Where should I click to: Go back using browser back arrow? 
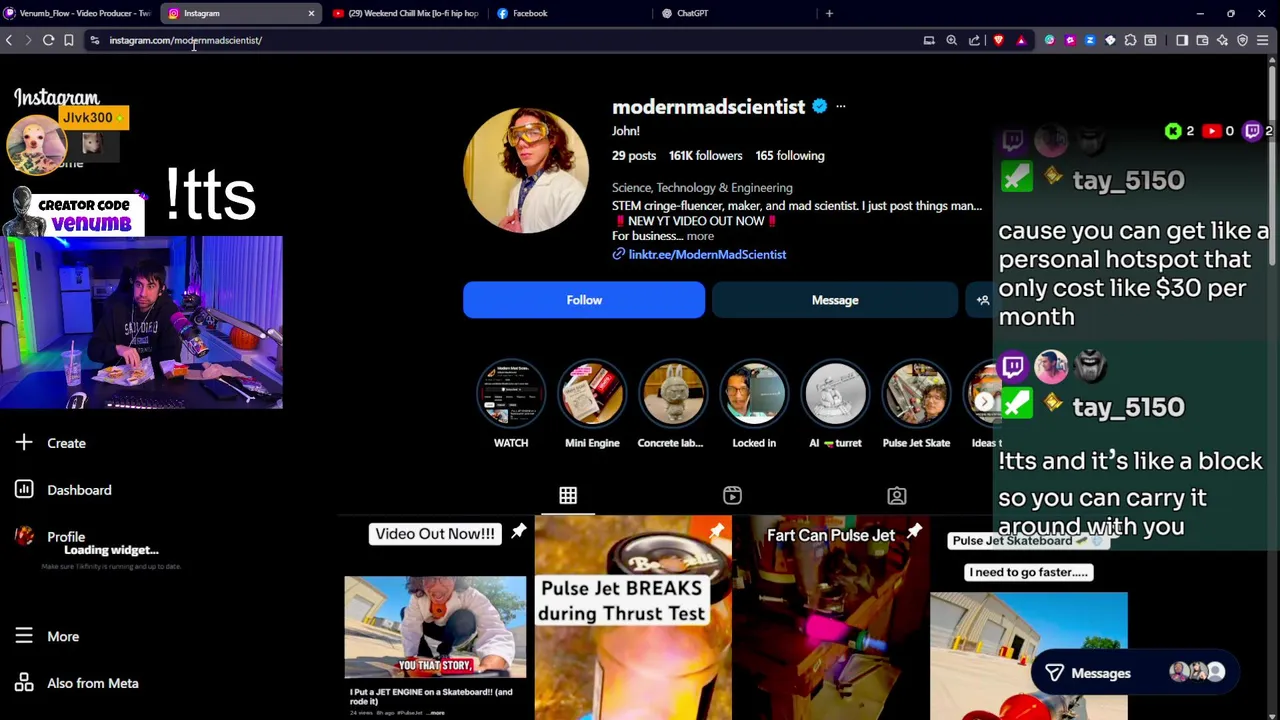(9, 40)
